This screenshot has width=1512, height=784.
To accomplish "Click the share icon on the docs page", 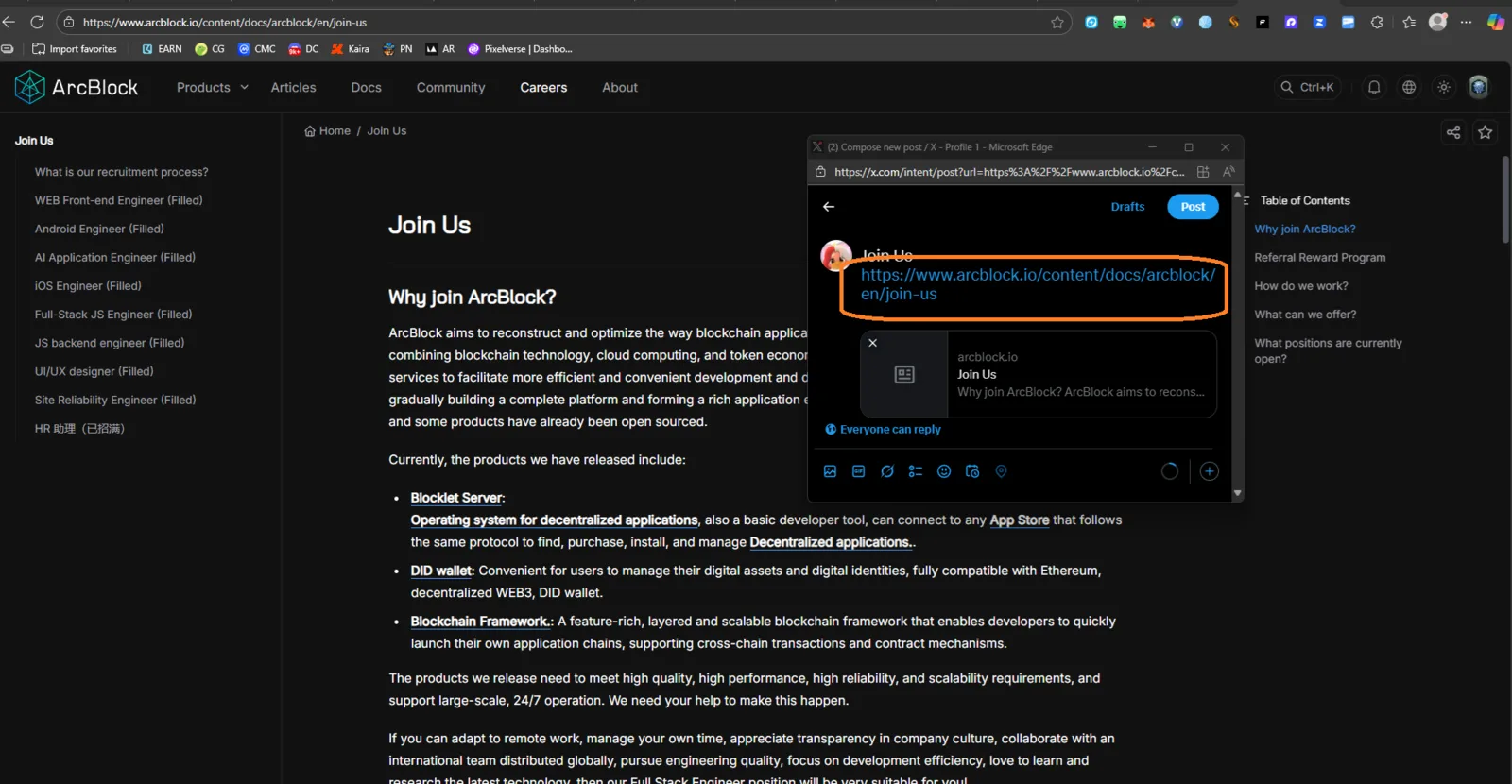I will 1453,132.
